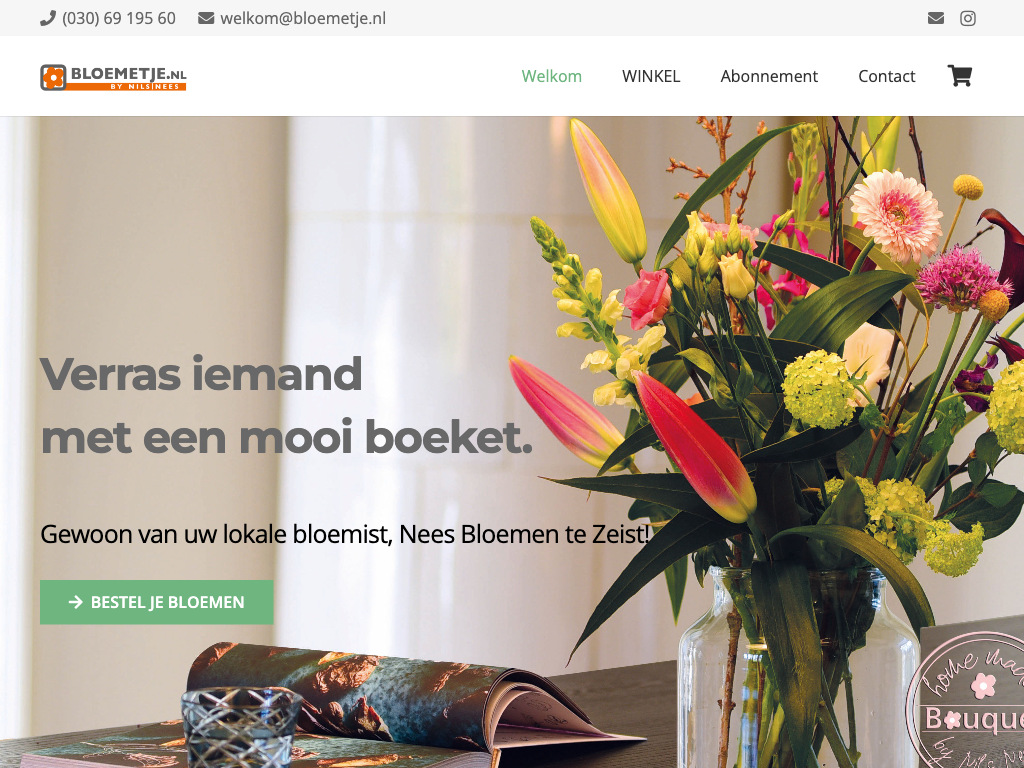Click the BESTEL JE BLOEMEN button

[x=157, y=602]
